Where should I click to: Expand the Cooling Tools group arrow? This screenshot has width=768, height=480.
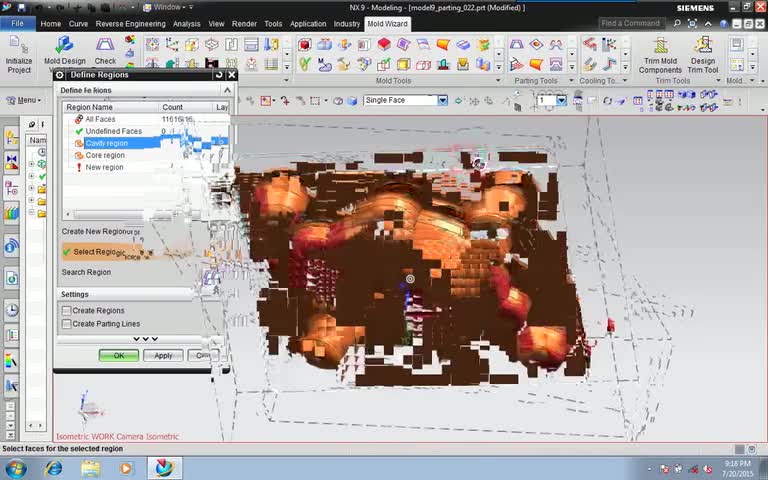pos(625,81)
